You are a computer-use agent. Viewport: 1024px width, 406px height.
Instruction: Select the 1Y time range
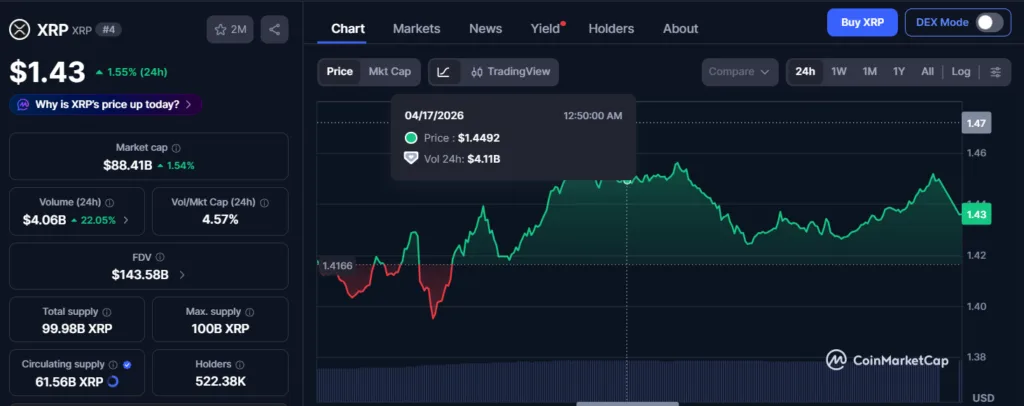click(x=899, y=72)
